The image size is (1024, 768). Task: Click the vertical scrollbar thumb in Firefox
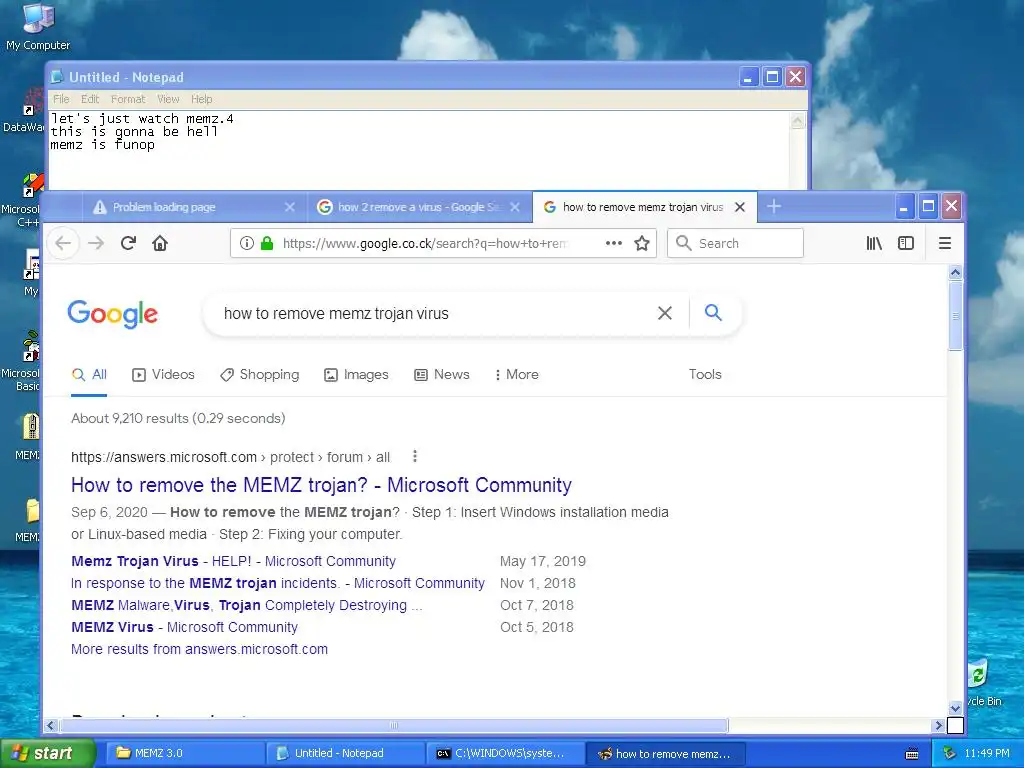[x=955, y=316]
